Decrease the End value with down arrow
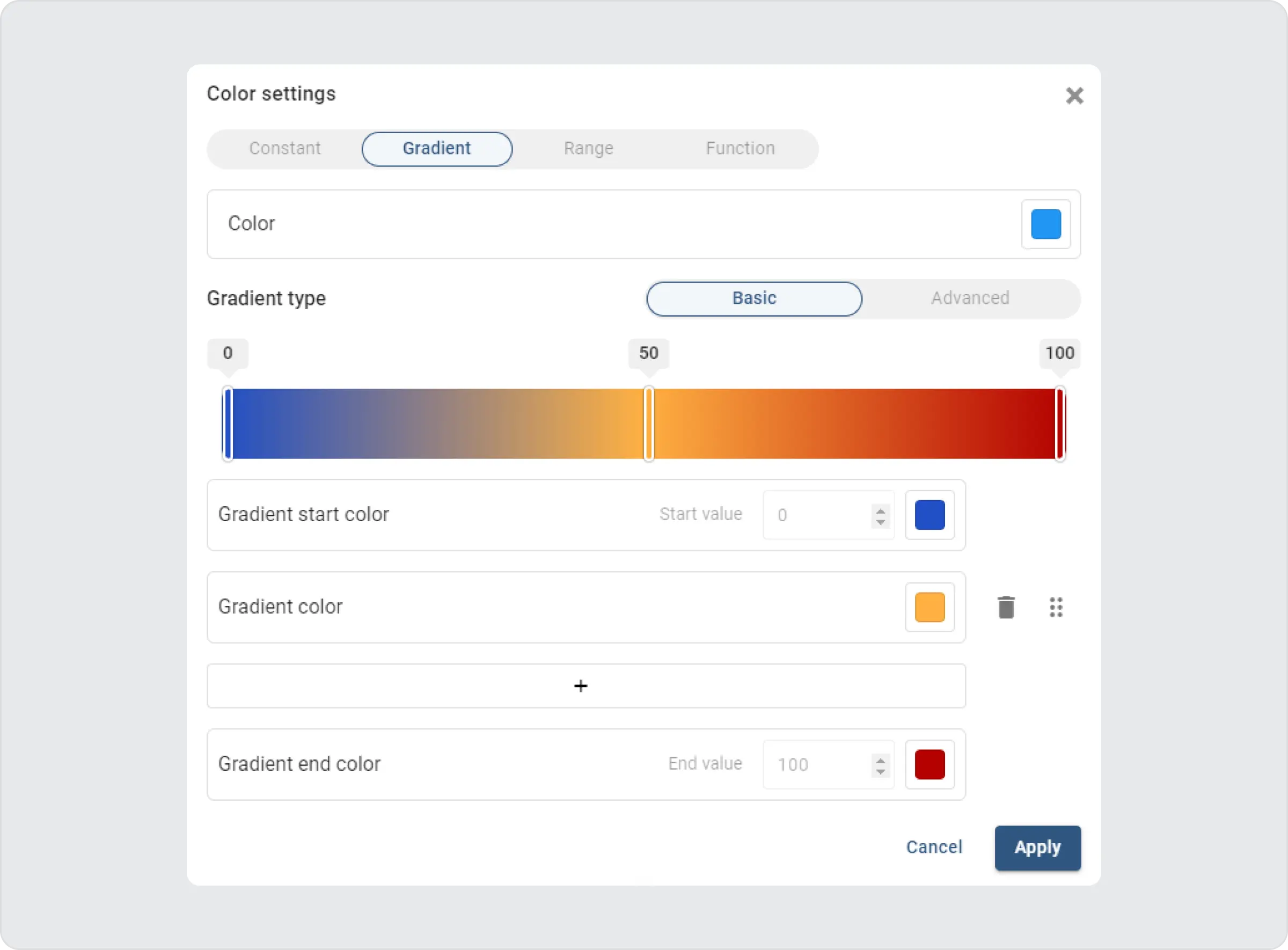Image resolution: width=1288 pixels, height=950 pixels. (x=880, y=771)
